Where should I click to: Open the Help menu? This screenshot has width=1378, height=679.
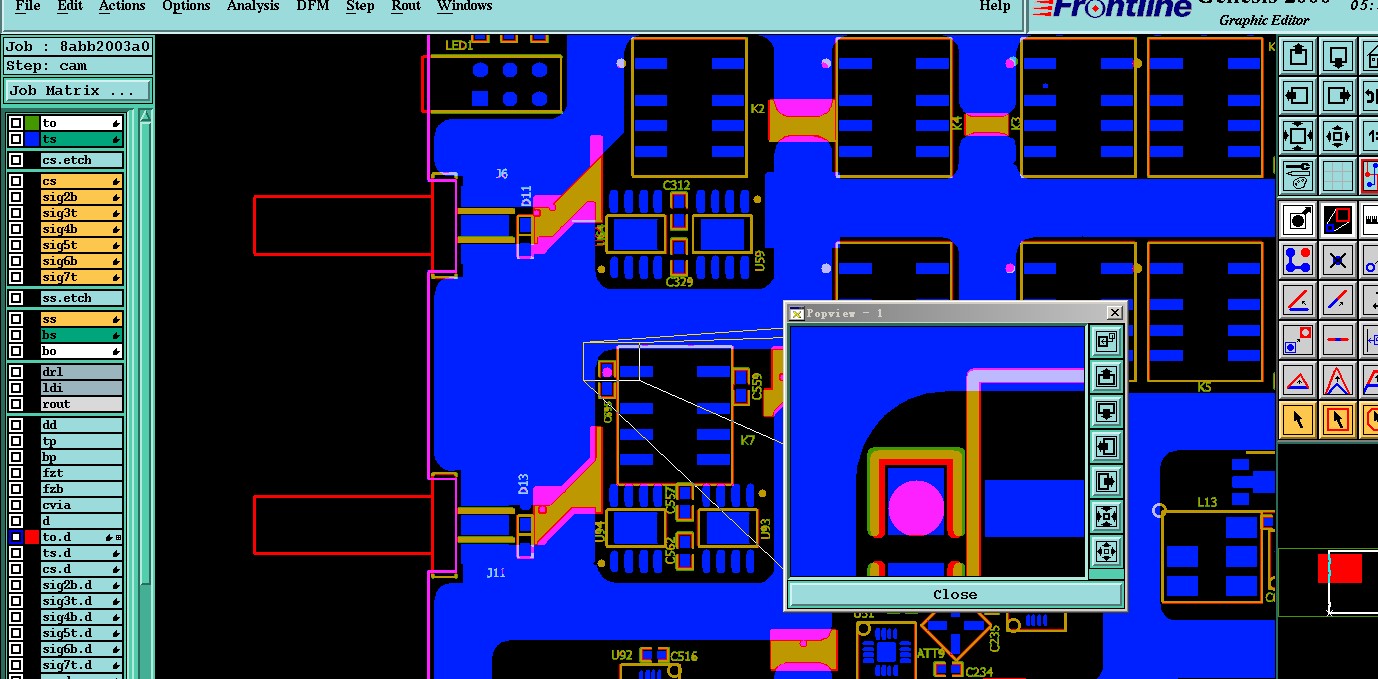994,6
